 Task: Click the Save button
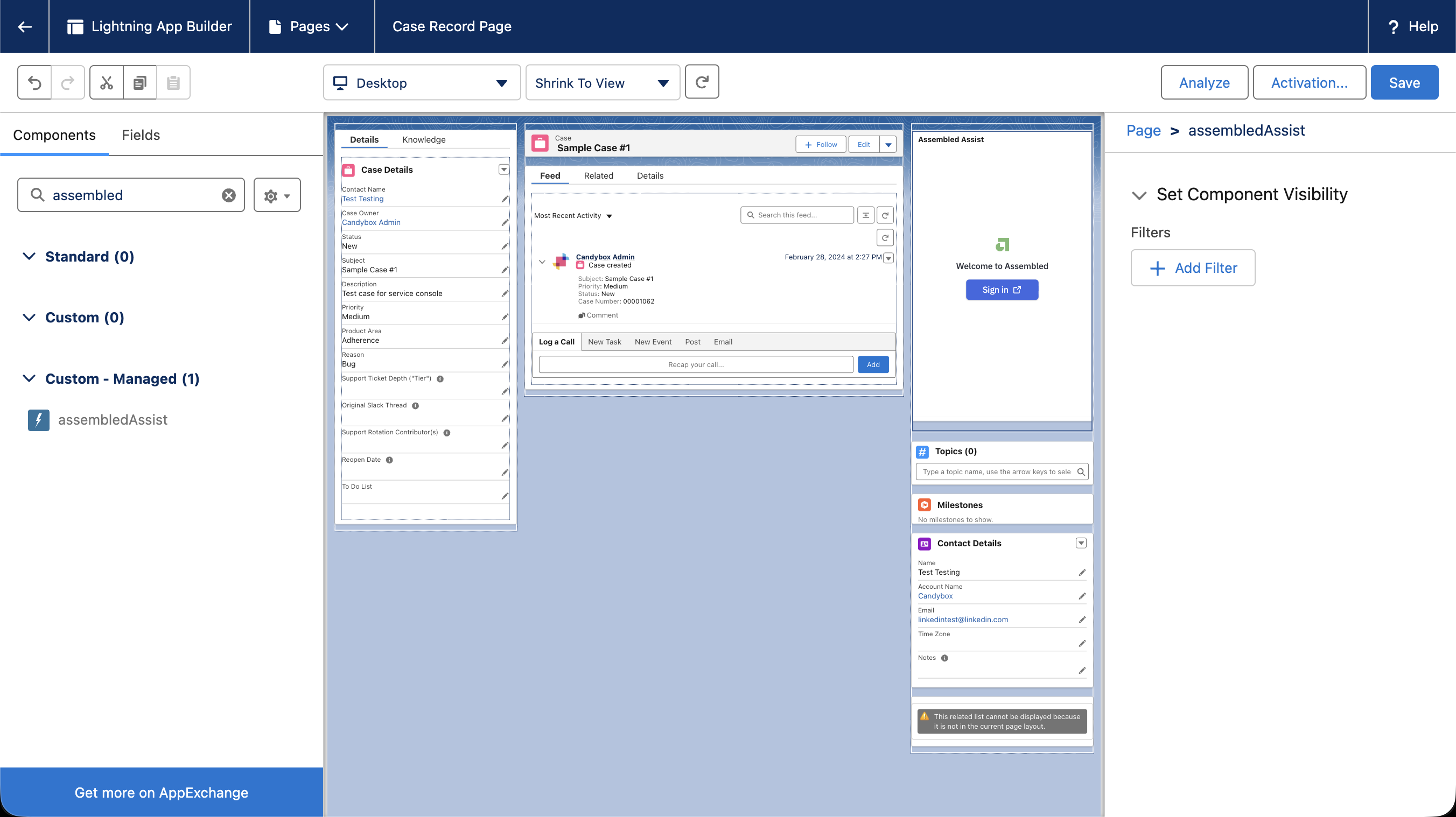click(1404, 82)
